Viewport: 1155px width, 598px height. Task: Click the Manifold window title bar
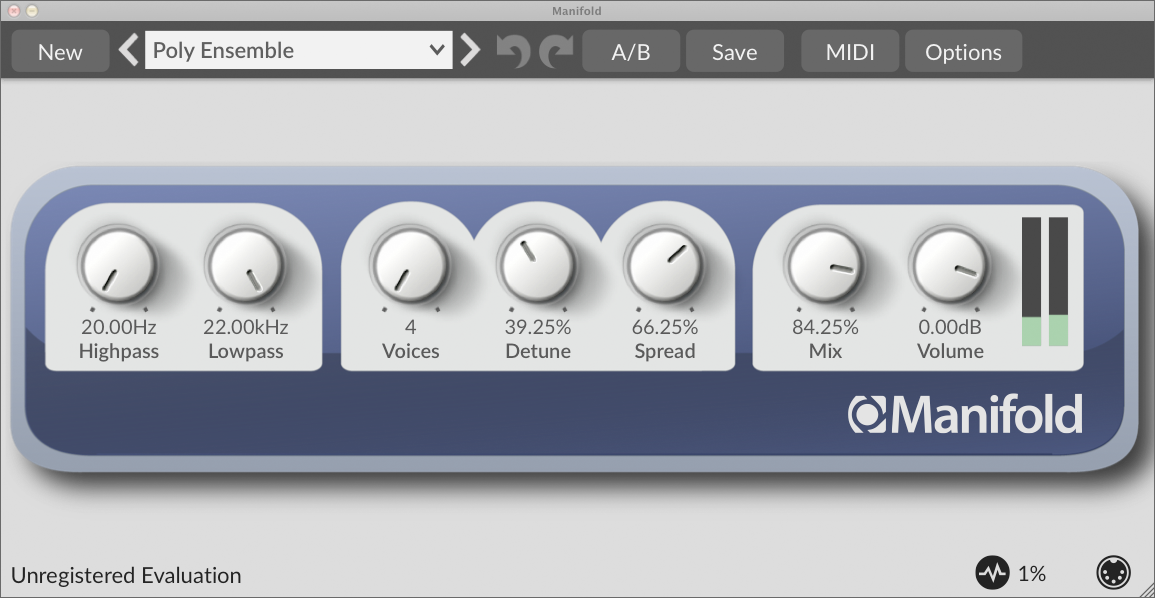click(x=577, y=11)
